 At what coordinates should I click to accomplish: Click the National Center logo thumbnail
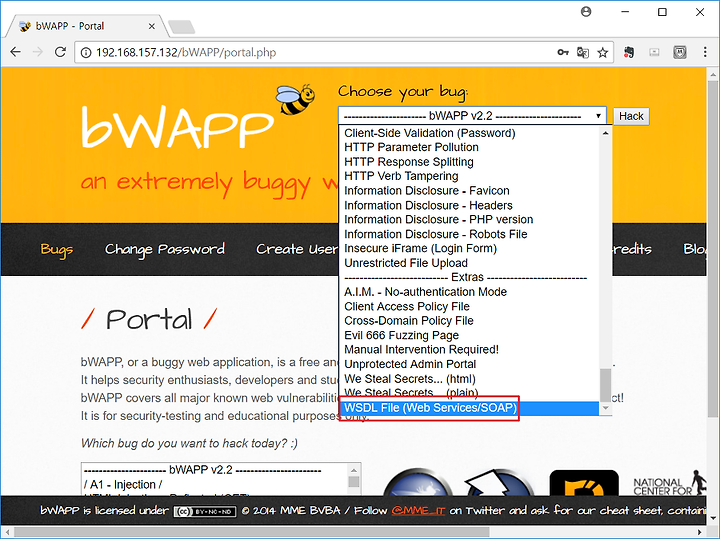tap(669, 483)
